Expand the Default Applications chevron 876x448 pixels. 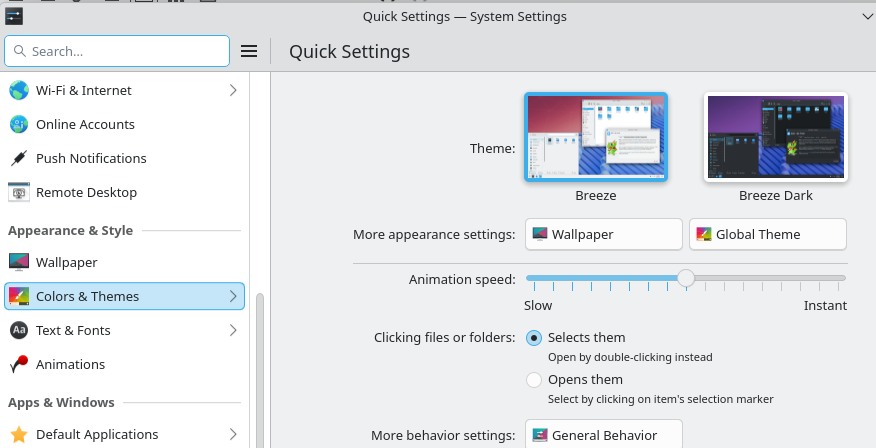pyautogui.click(x=234, y=434)
